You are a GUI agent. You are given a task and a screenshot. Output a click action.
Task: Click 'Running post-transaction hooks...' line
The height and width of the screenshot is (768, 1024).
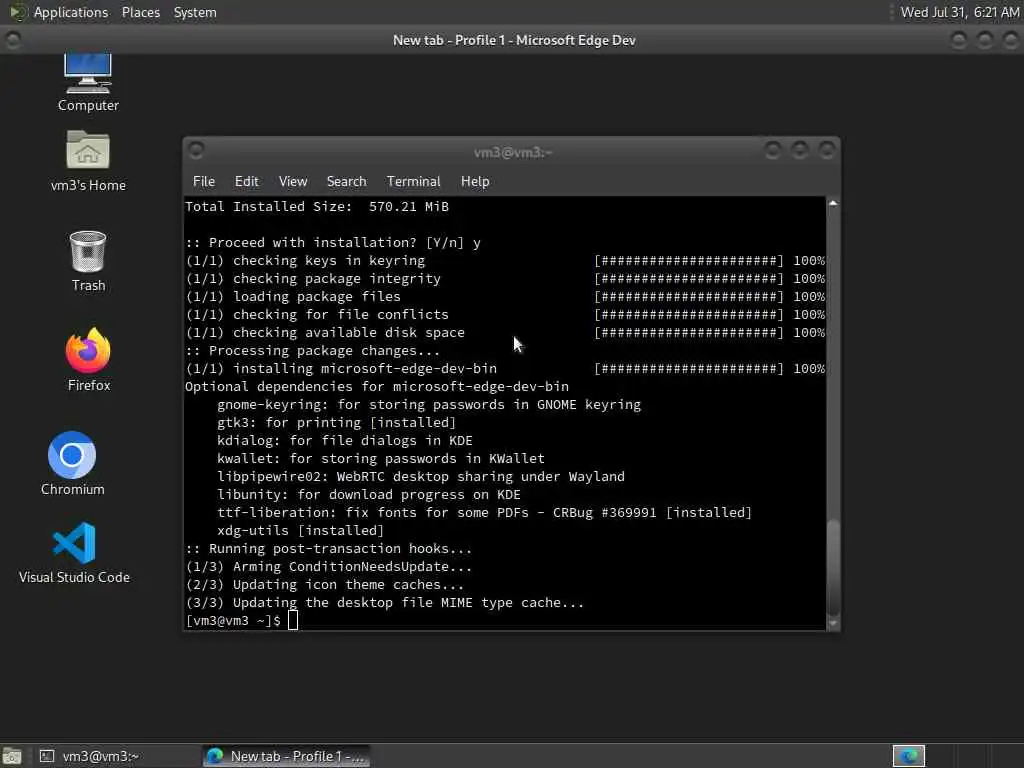[x=328, y=549]
